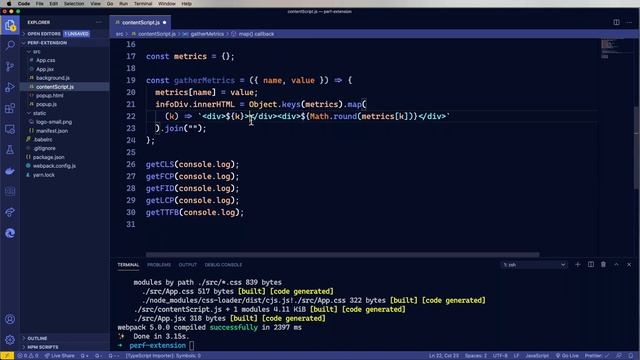The height and width of the screenshot is (360, 640).
Task: Open the Live Share activity bar icon
Action: pos(10,212)
